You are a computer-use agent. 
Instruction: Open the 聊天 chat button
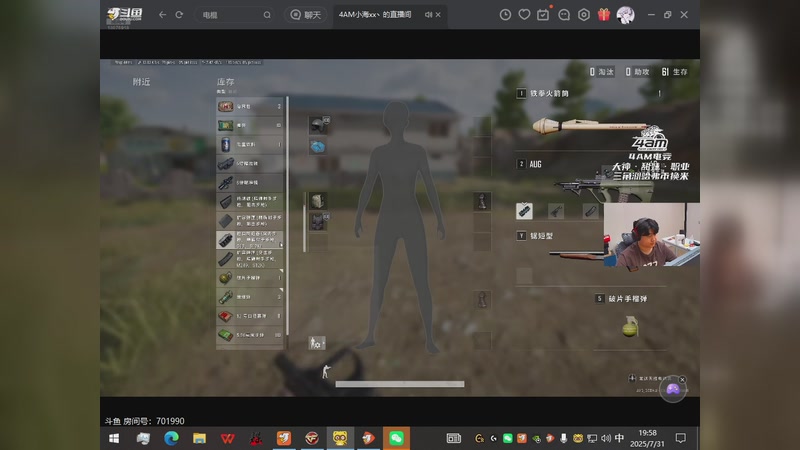[x=306, y=15]
